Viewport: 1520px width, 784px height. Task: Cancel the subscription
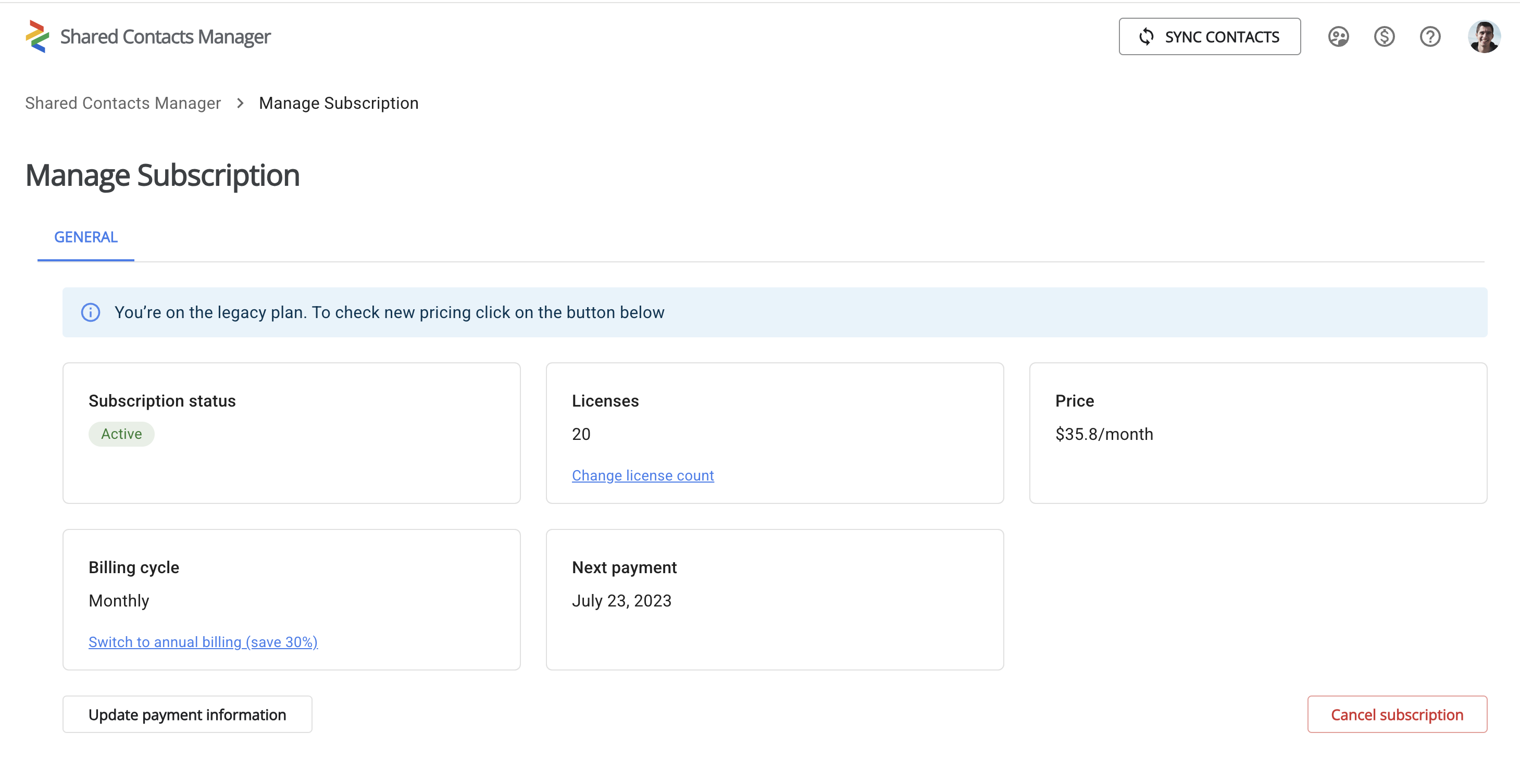coord(1397,714)
